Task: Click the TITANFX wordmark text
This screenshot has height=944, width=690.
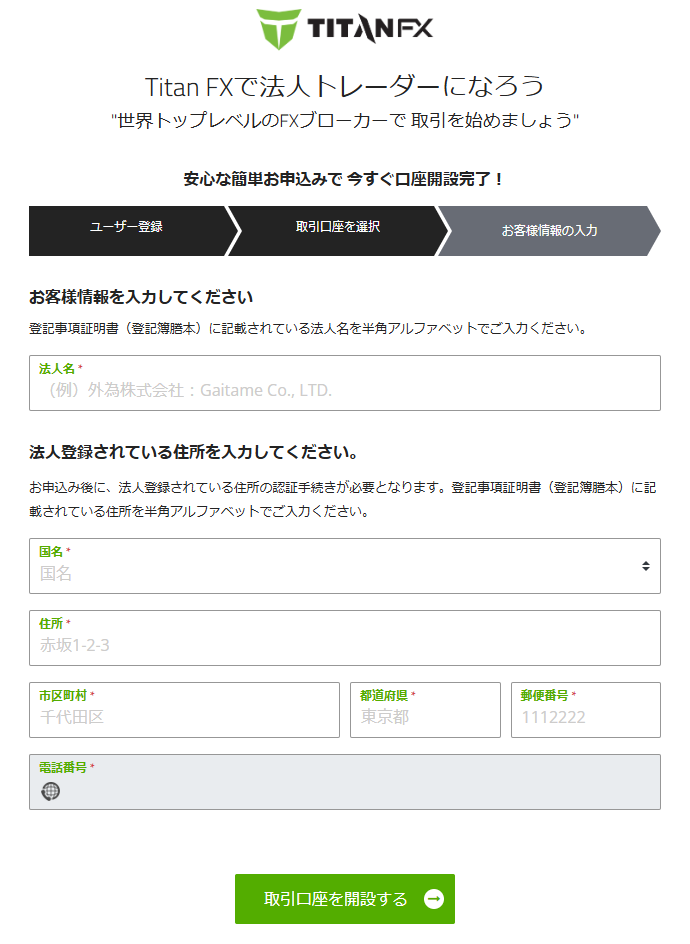Action: (x=370, y=28)
